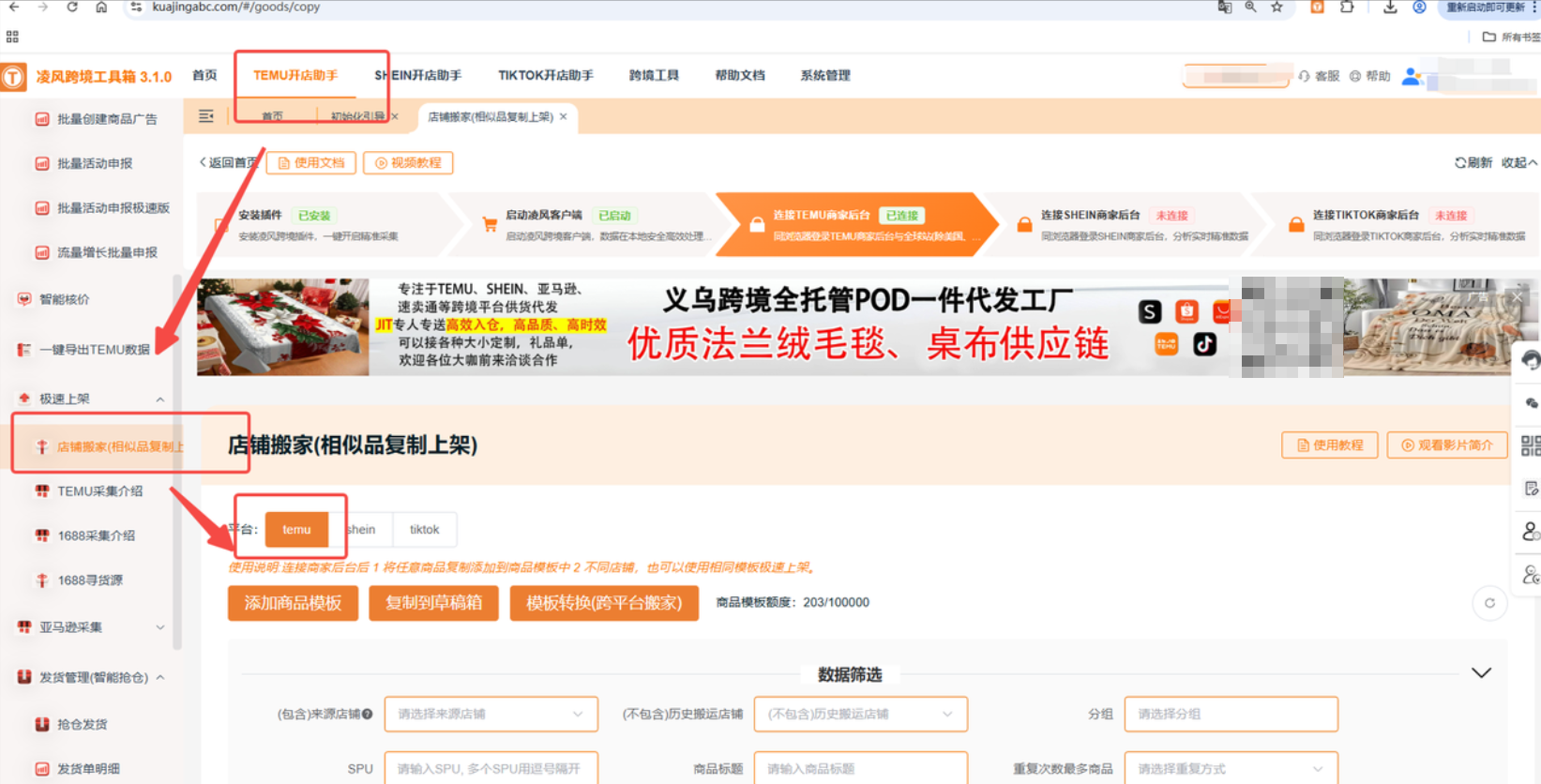Open the browser downloads icon
Viewport: 1541px width, 784px height.
pos(1390,7)
